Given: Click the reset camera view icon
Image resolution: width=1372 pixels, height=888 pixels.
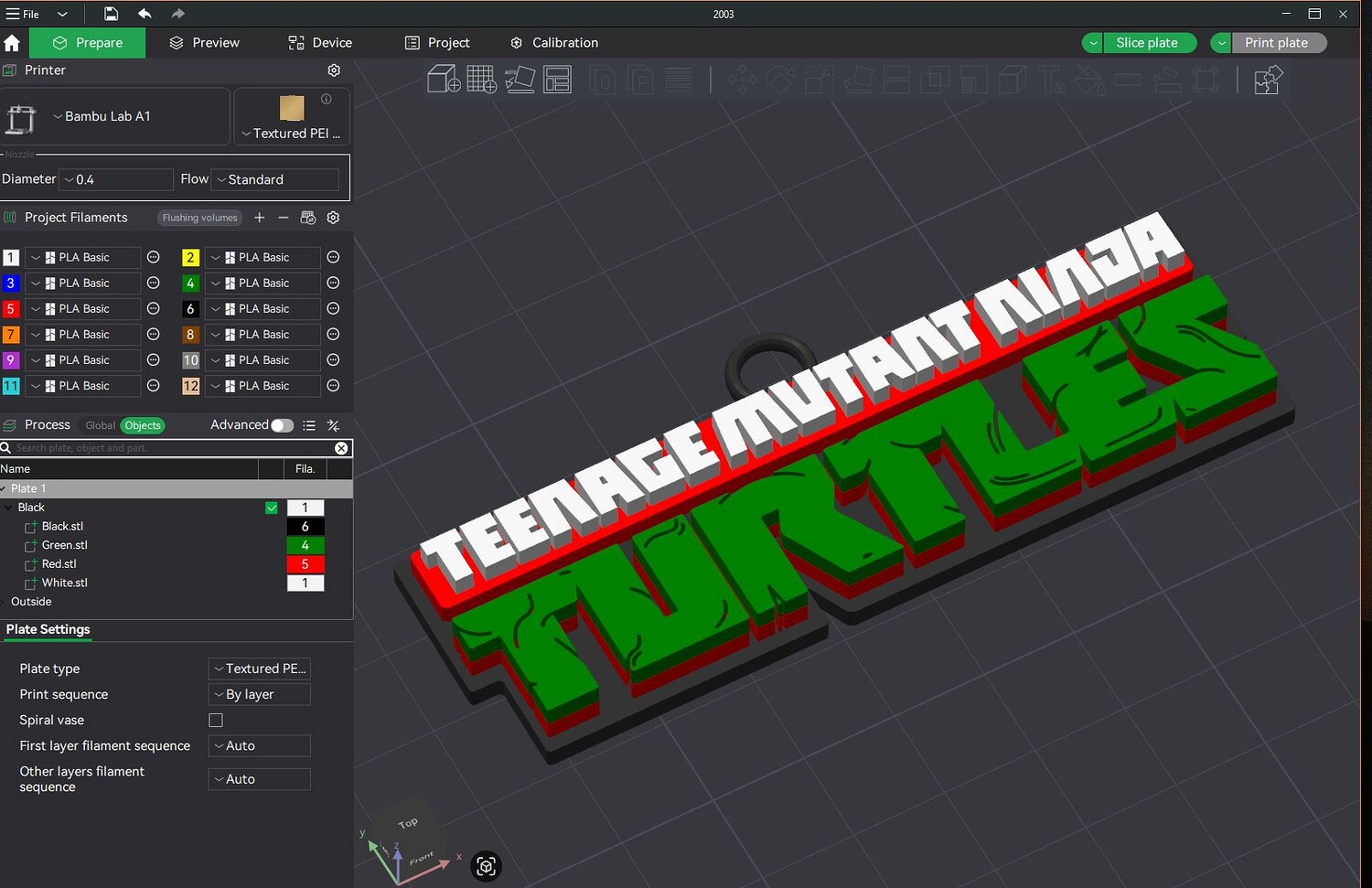Looking at the screenshot, I should [x=487, y=866].
